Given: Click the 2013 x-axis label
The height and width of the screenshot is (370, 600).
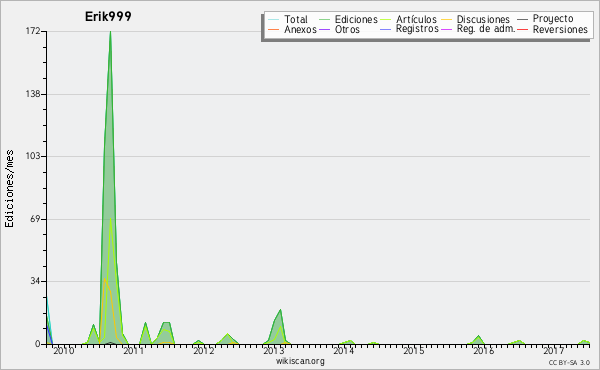Looking at the screenshot, I should click(274, 350).
